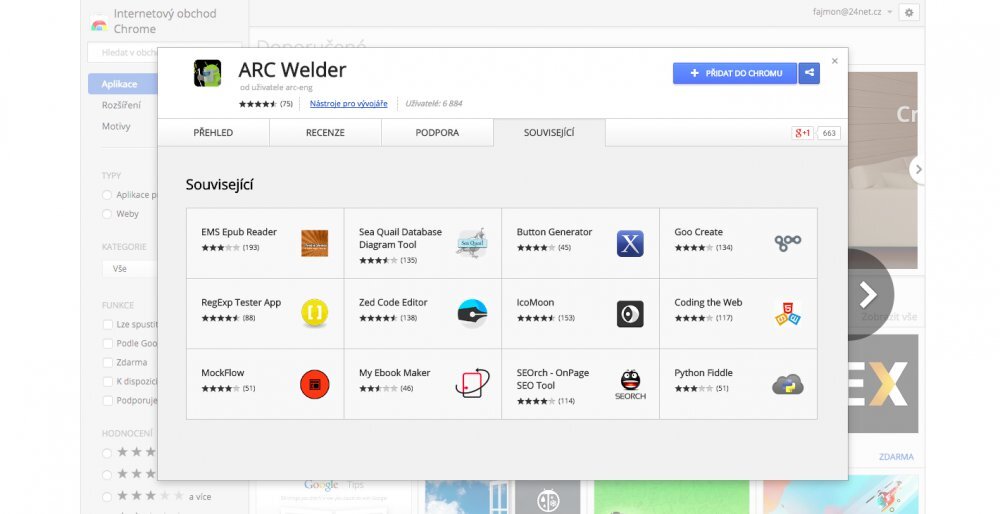Viewport: 1000px width, 514px height.
Task: Click the Přidat do Chromu button
Action: click(x=735, y=73)
